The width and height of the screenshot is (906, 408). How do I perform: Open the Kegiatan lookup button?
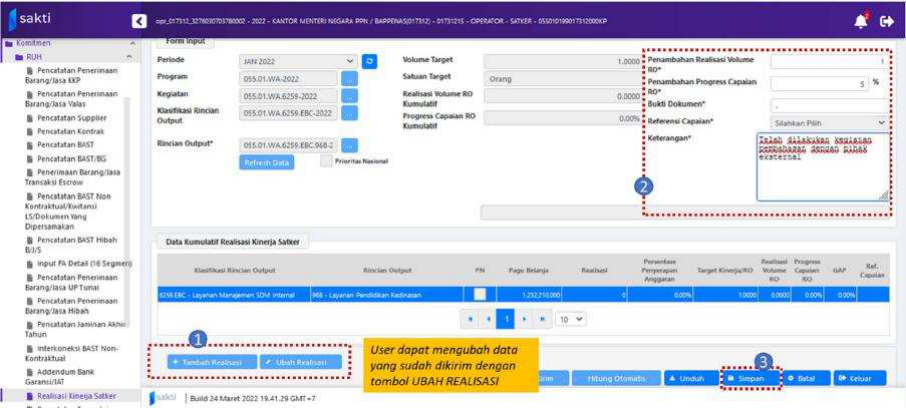pyautogui.click(x=349, y=96)
